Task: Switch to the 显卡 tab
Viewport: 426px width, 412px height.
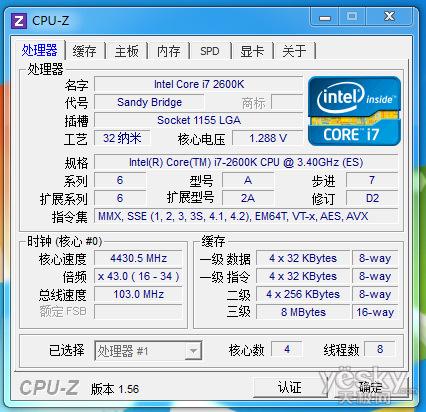Action: point(252,51)
